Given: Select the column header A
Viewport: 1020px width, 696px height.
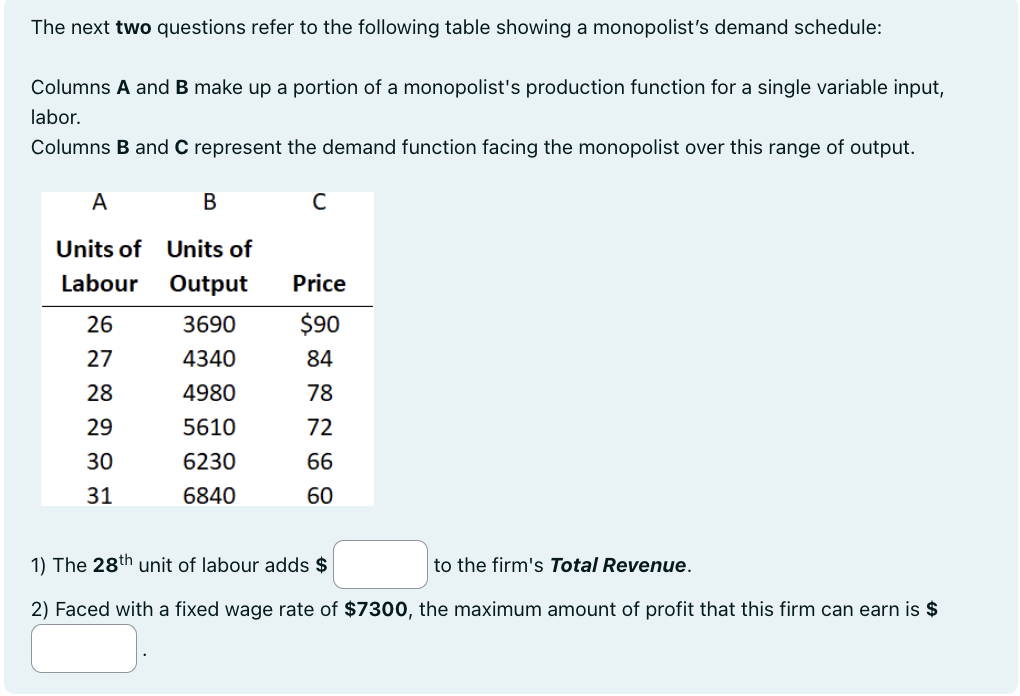Looking at the screenshot, I should pos(98,203).
